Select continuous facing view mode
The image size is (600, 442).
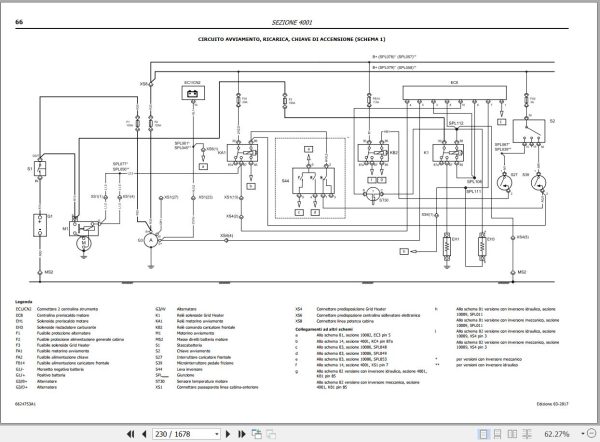point(527,434)
